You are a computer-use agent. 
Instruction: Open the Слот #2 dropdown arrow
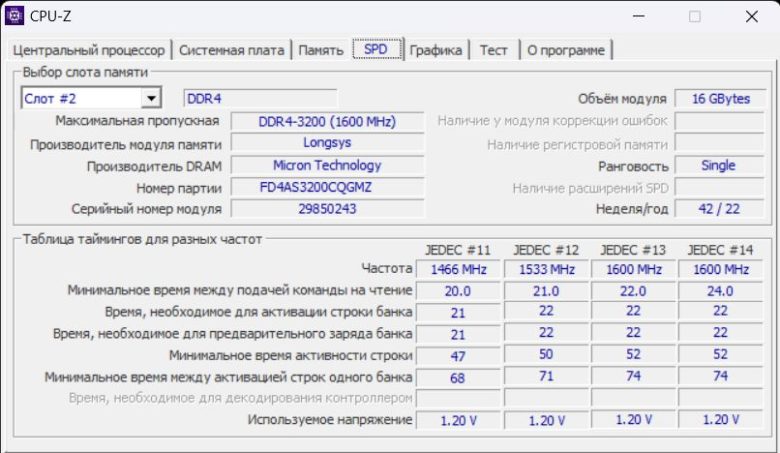coord(151,98)
